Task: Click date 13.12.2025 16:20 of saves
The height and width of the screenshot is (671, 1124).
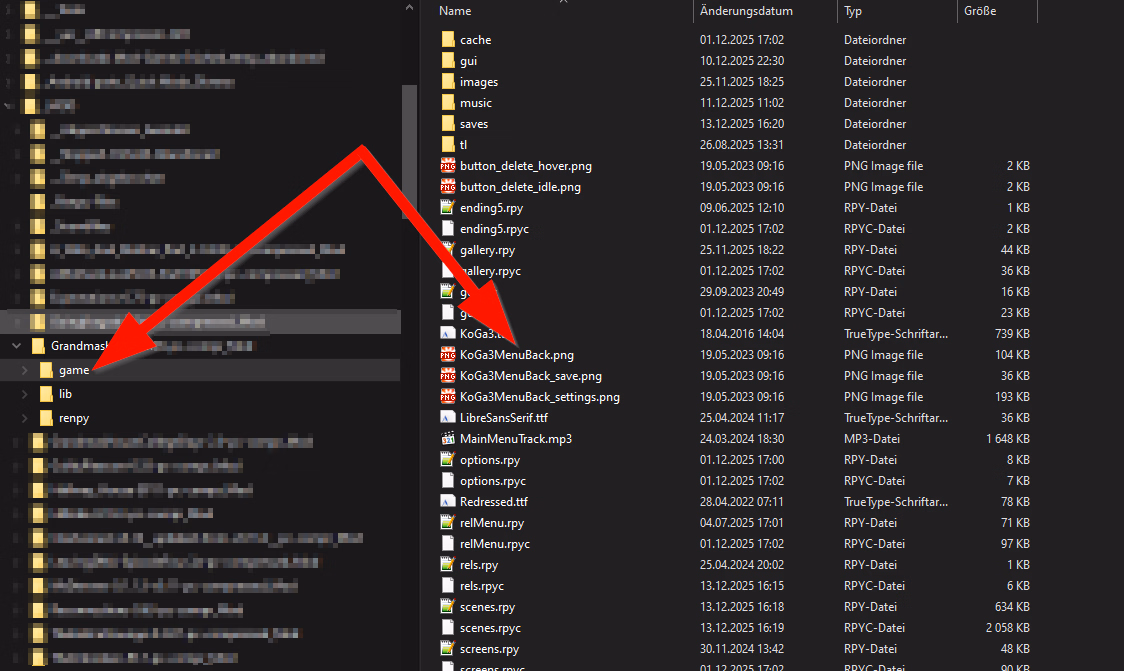Action: point(742,123)
